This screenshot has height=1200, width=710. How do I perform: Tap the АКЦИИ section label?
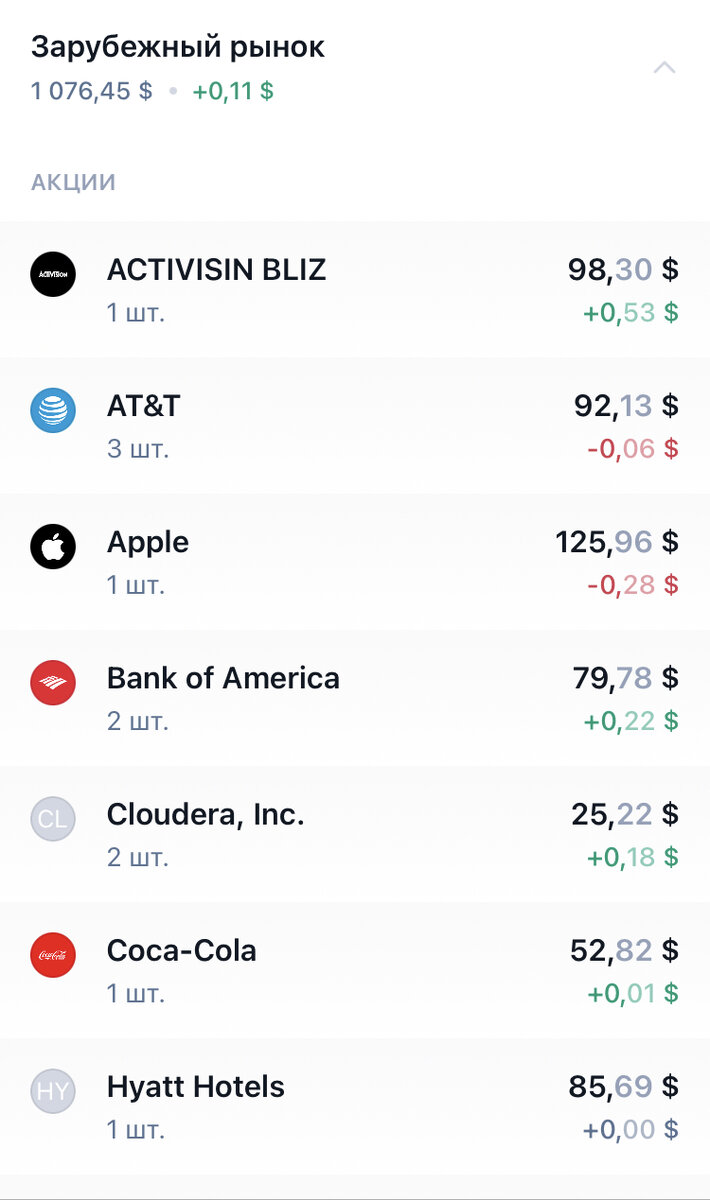tap(74, 182)
